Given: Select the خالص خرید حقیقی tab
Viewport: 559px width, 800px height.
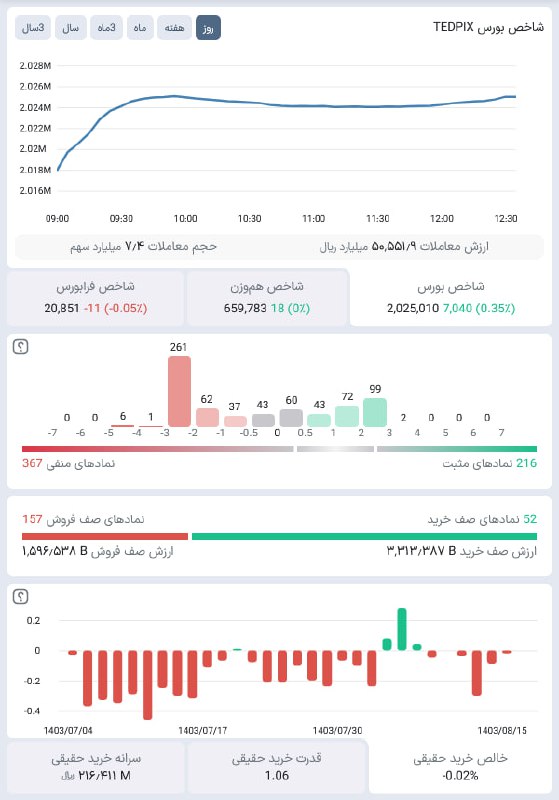Looking at the screenshot, I should [460, 766].
